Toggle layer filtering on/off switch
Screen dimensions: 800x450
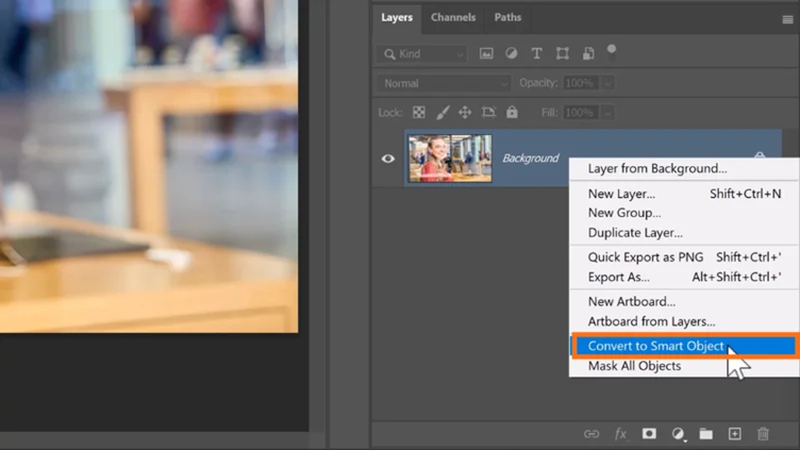[x=611, y=53]
